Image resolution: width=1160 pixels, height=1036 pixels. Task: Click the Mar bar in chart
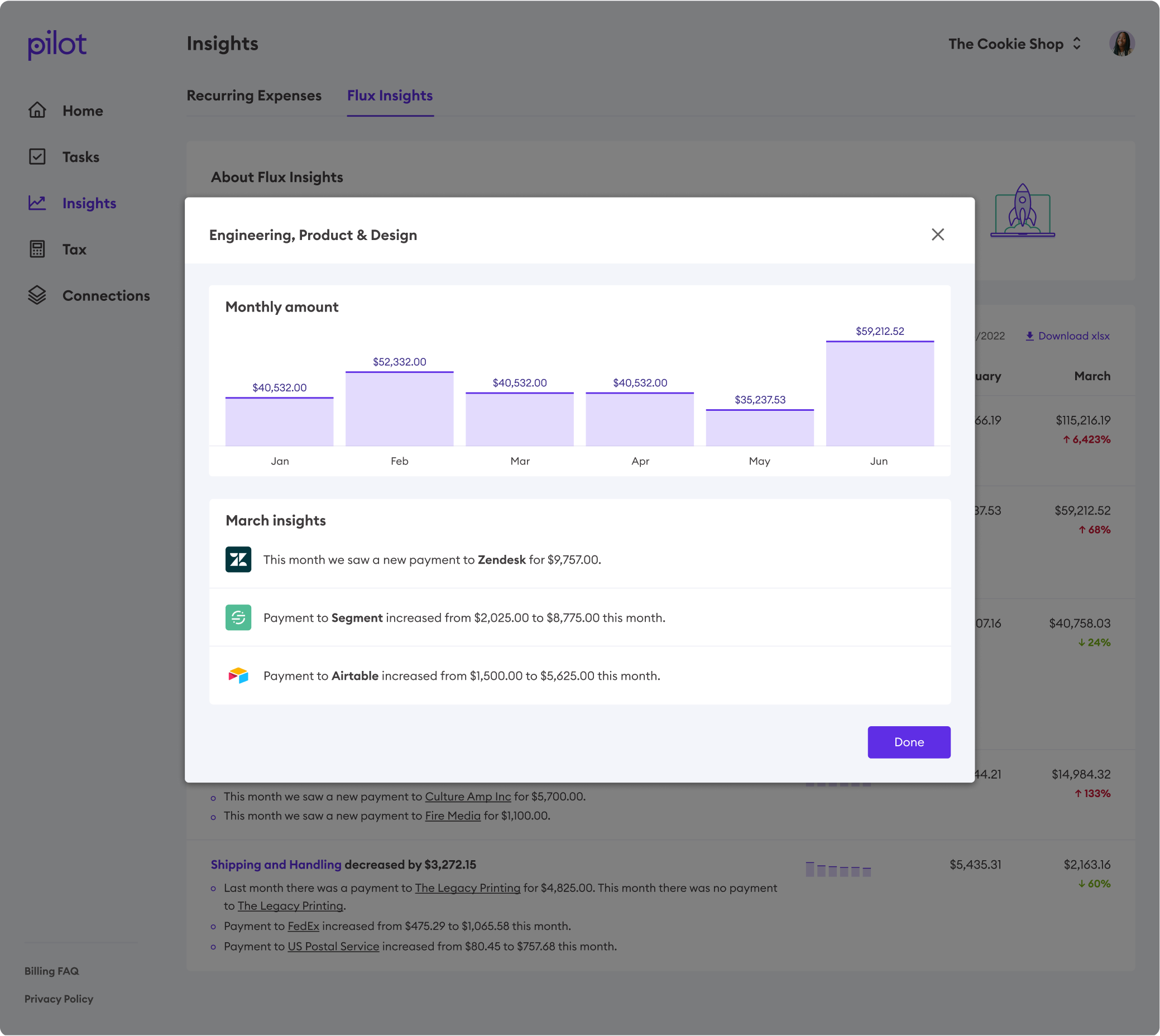coord(520,420)
